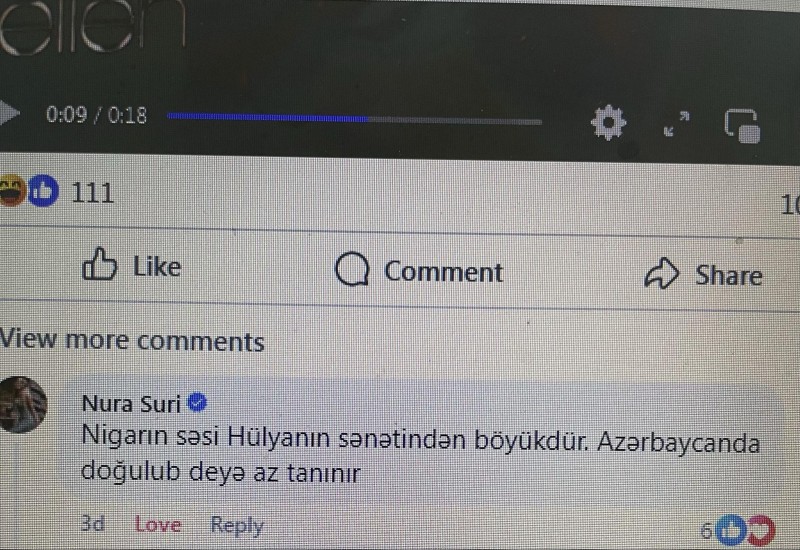Share the post
The width and height of the screenshot is (800, 550).
click(x=704, y=274)
